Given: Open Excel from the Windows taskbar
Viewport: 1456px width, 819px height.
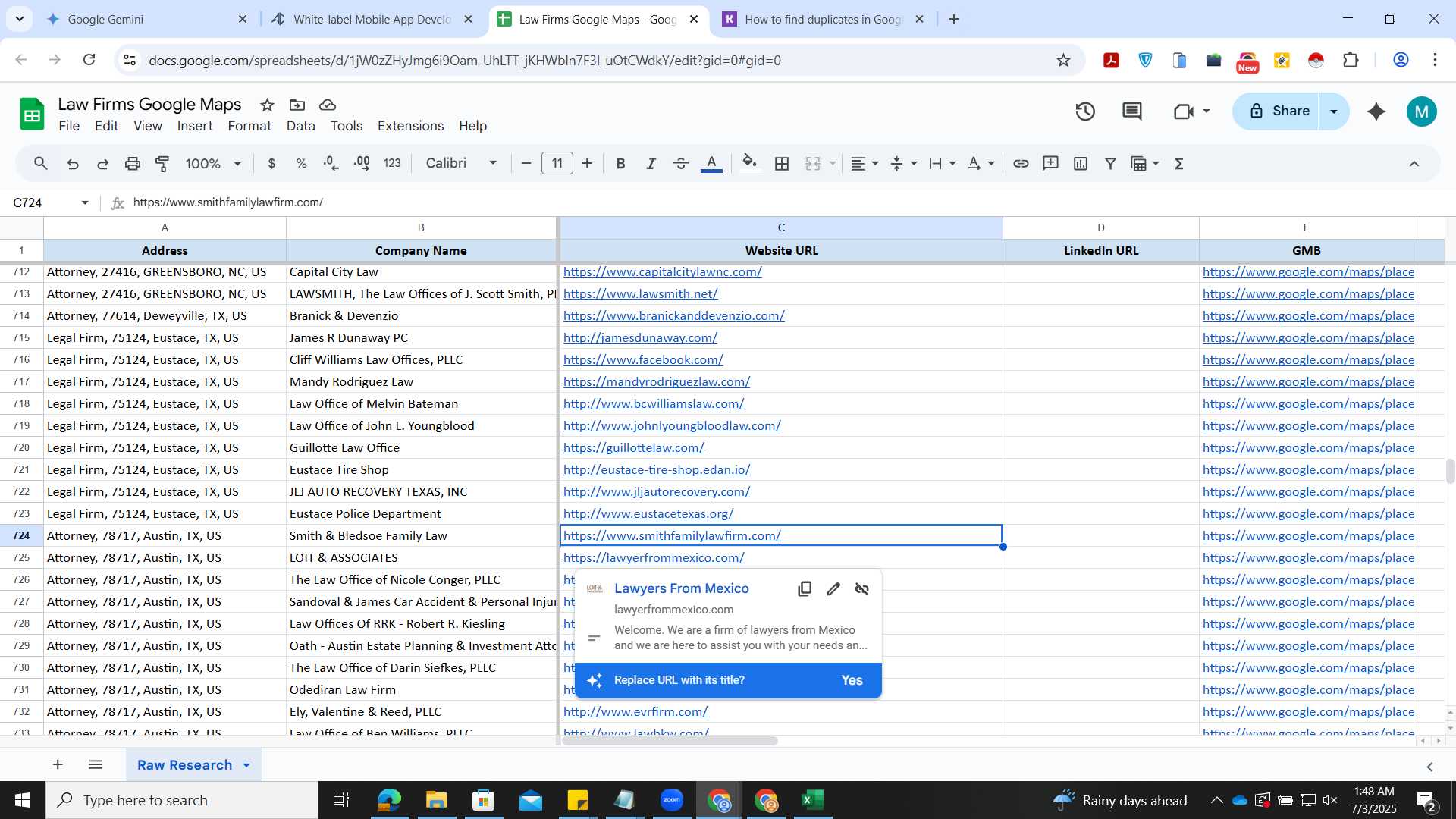Looking at the screenshot, I should [812, 800].
